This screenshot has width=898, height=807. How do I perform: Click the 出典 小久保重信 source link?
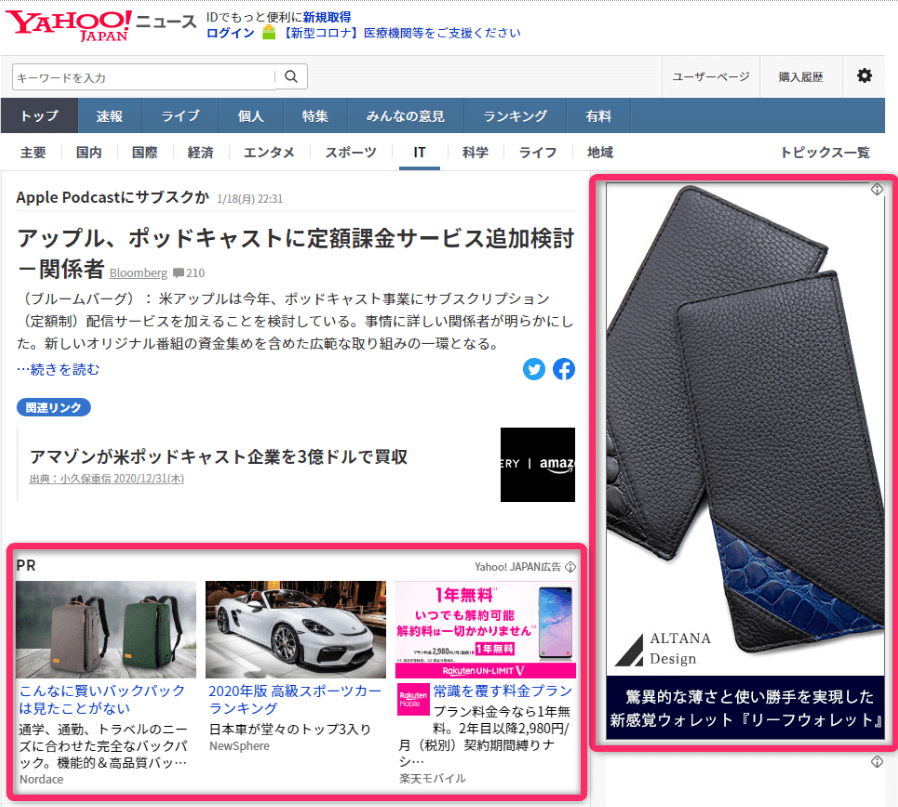pyautogui.click(x=107, y=479)
